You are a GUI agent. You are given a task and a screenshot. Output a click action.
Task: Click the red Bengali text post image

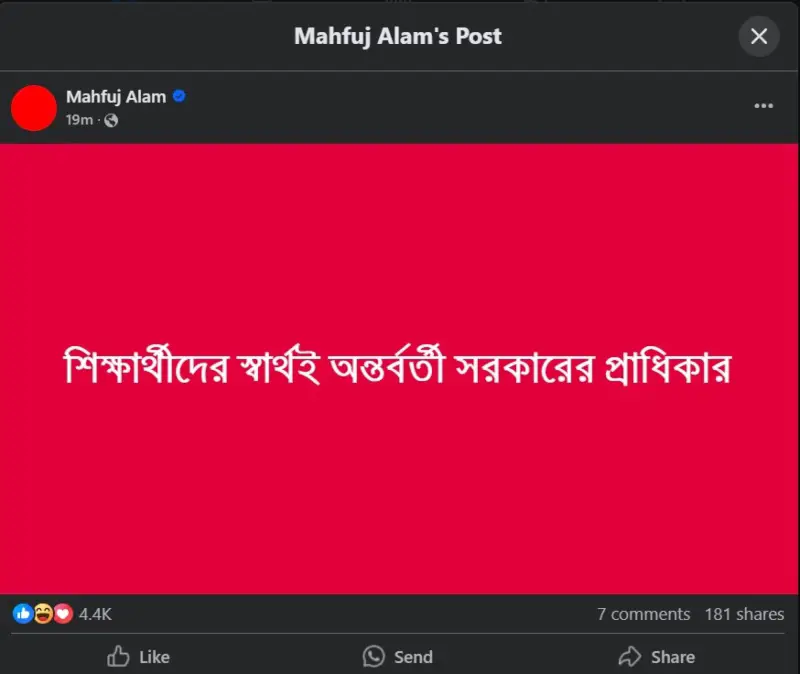pyautogui.click(x=399, y=369)
